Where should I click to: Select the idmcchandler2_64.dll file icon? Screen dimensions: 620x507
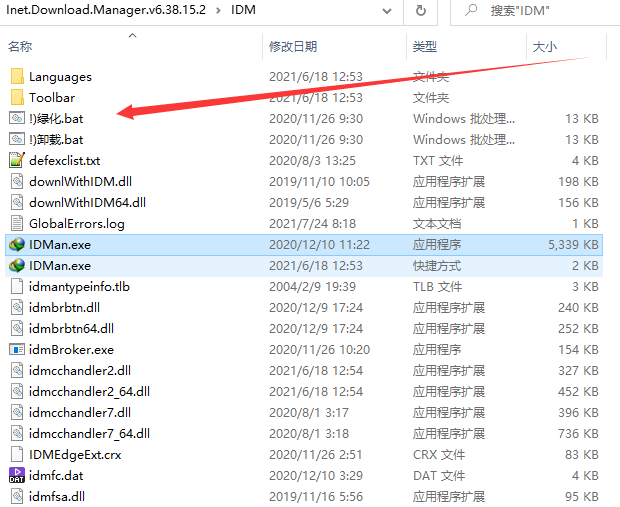click(17, 391)
